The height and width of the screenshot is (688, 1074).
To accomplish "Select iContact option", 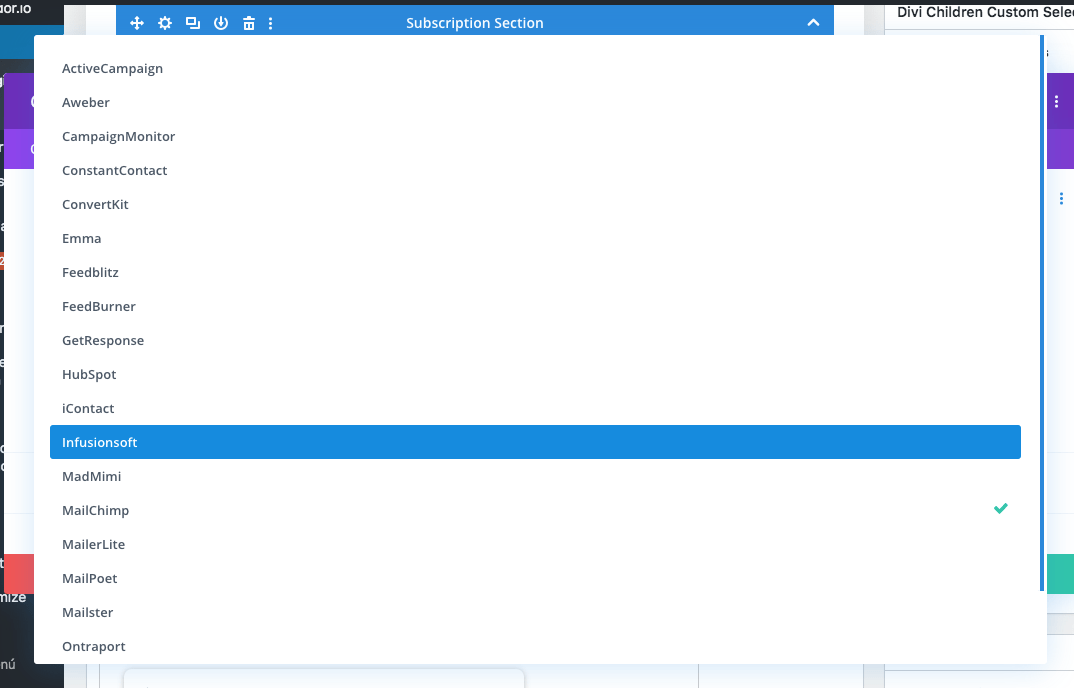I will click(535, 408).
